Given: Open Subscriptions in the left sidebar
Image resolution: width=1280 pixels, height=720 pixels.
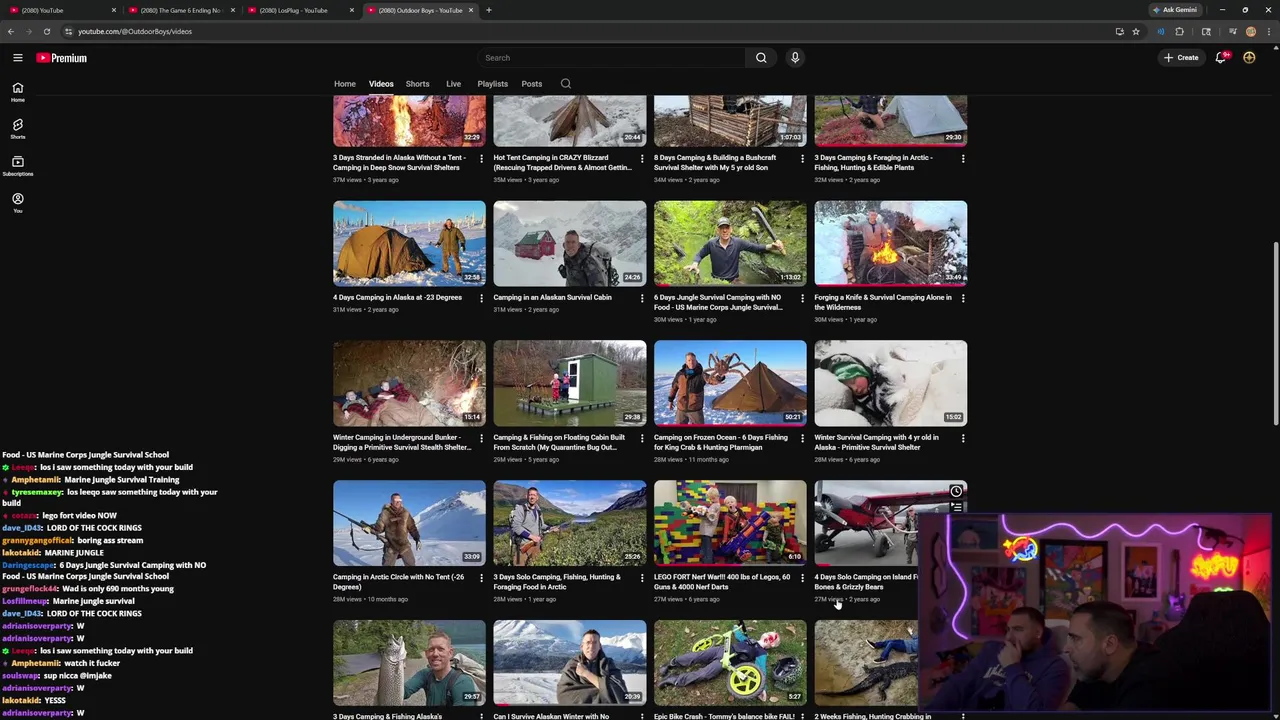Looking at the screenshot, I should point(17,165).
